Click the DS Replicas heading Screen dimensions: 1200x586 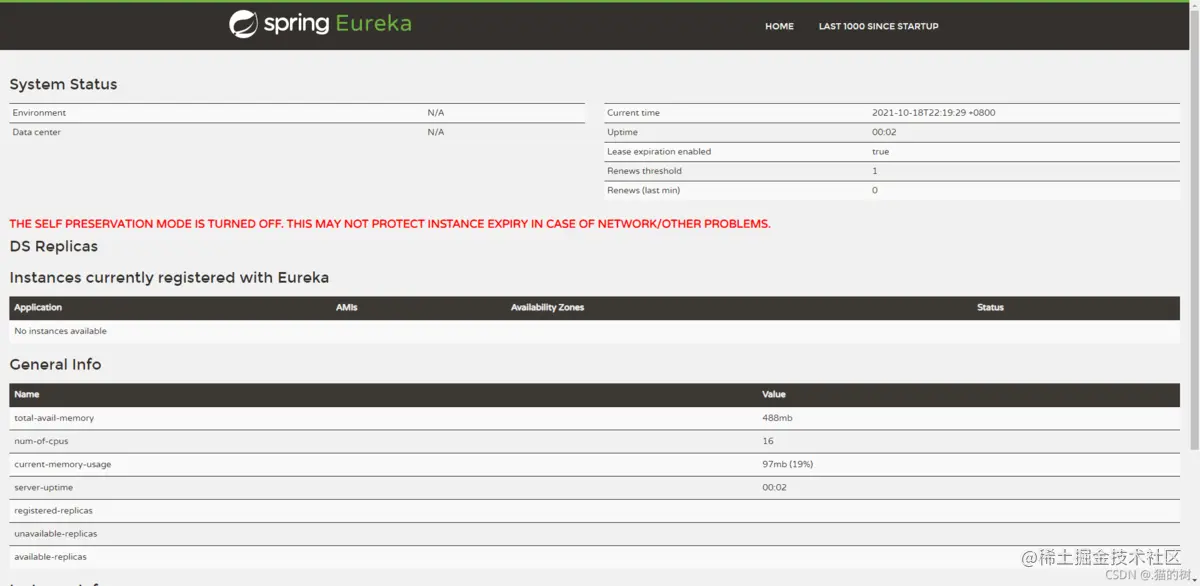(x=53, y=246)
